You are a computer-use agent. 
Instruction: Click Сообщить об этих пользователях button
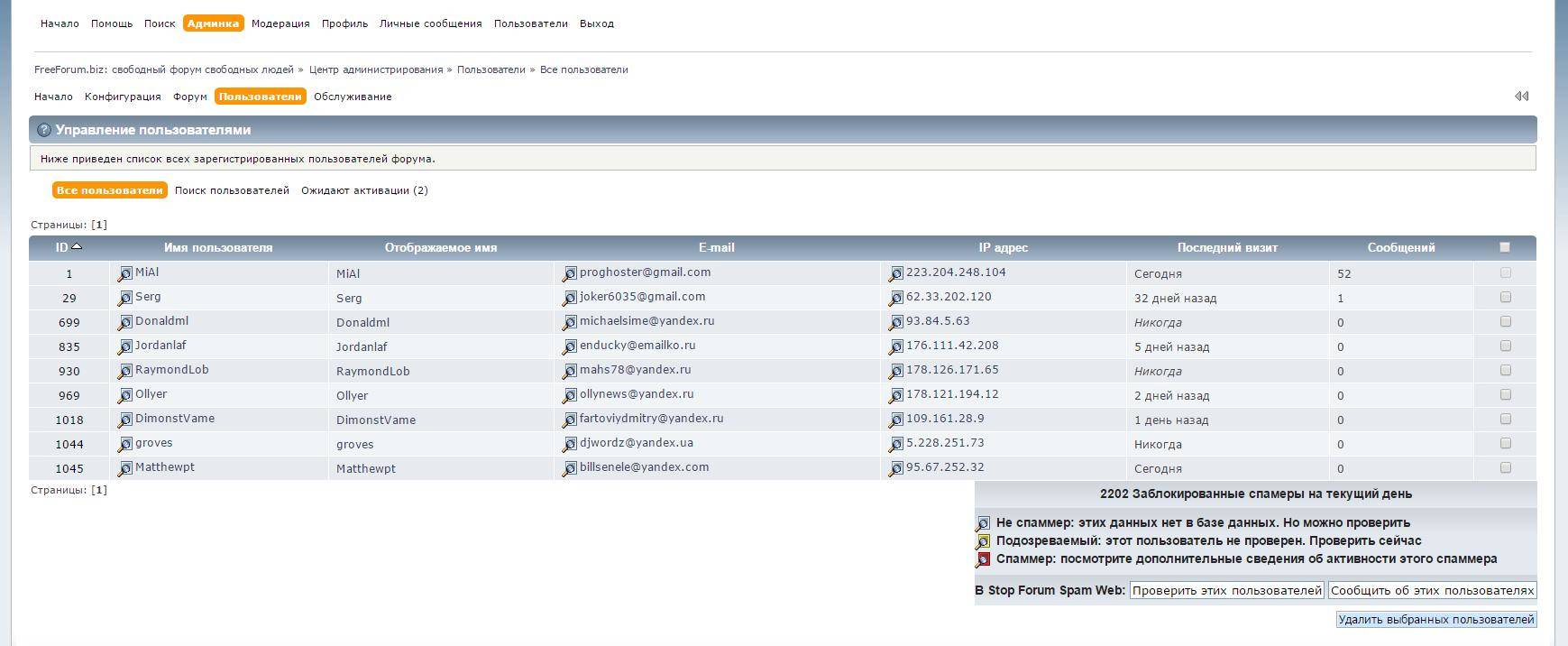tap(1432, 591)
